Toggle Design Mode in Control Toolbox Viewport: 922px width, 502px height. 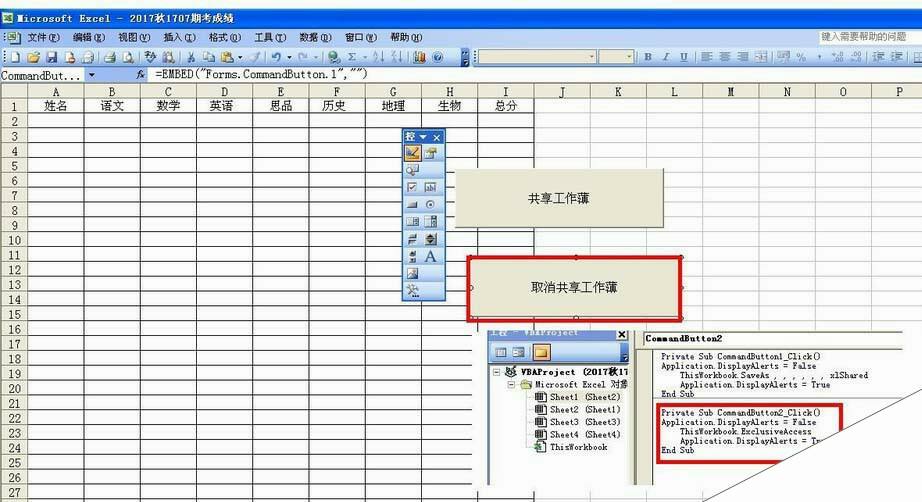pyautogui.click(x=412, y=153)
